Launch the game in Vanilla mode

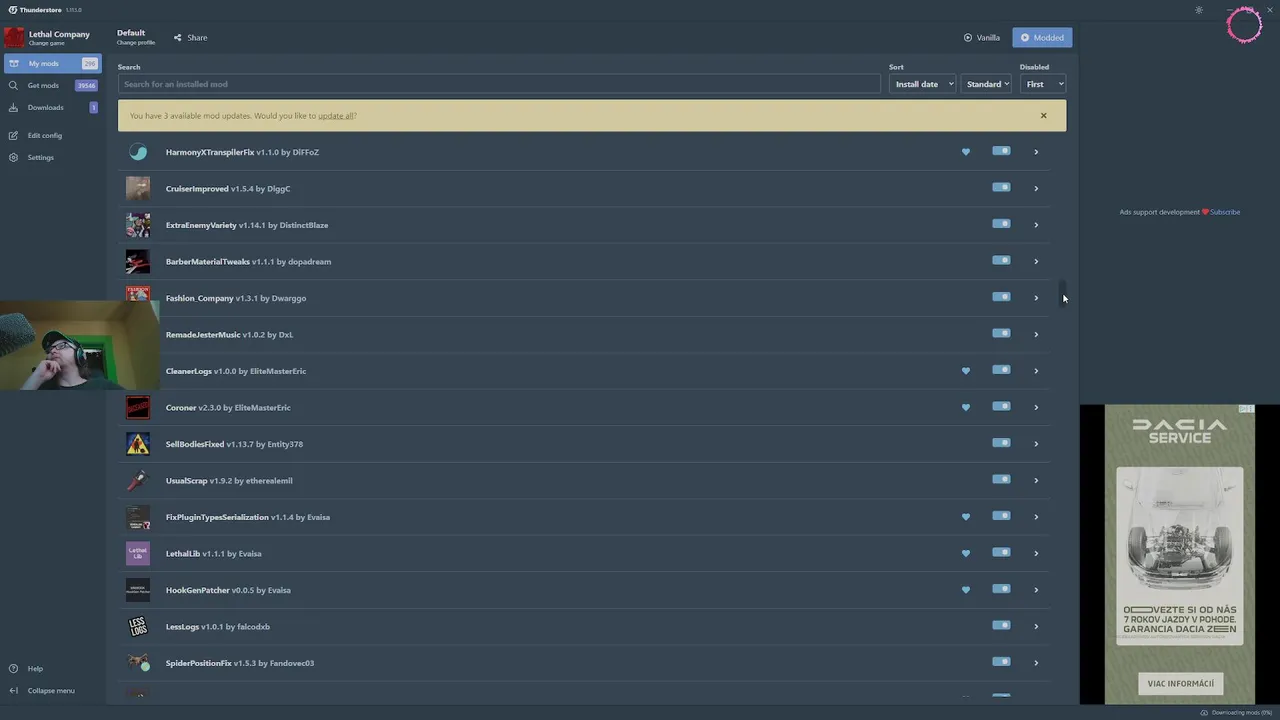(x=982, y=38)
